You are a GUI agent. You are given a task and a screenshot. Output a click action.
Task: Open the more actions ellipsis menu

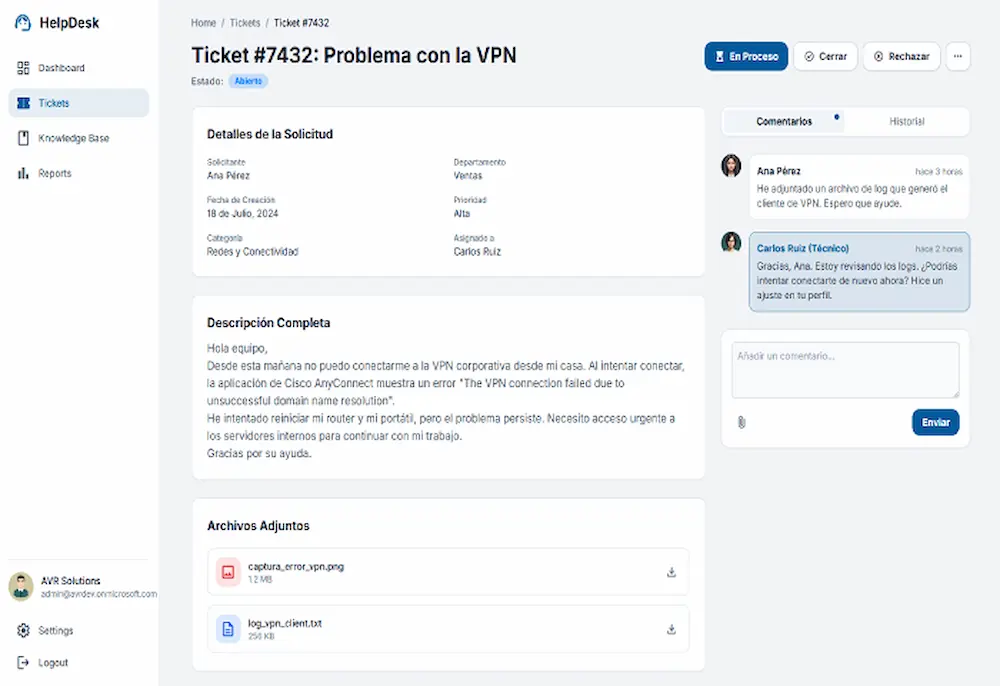click(957, 57)
